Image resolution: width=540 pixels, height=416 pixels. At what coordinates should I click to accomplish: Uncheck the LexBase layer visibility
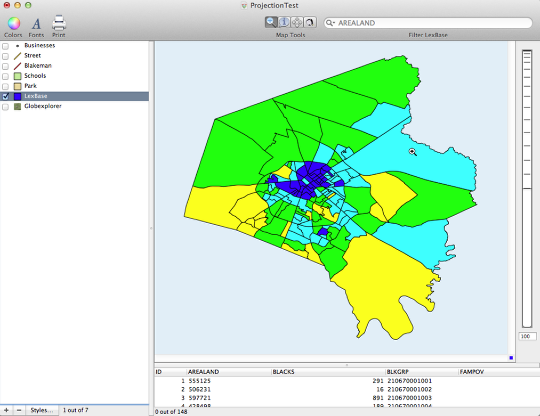click(x=6, y=96)
